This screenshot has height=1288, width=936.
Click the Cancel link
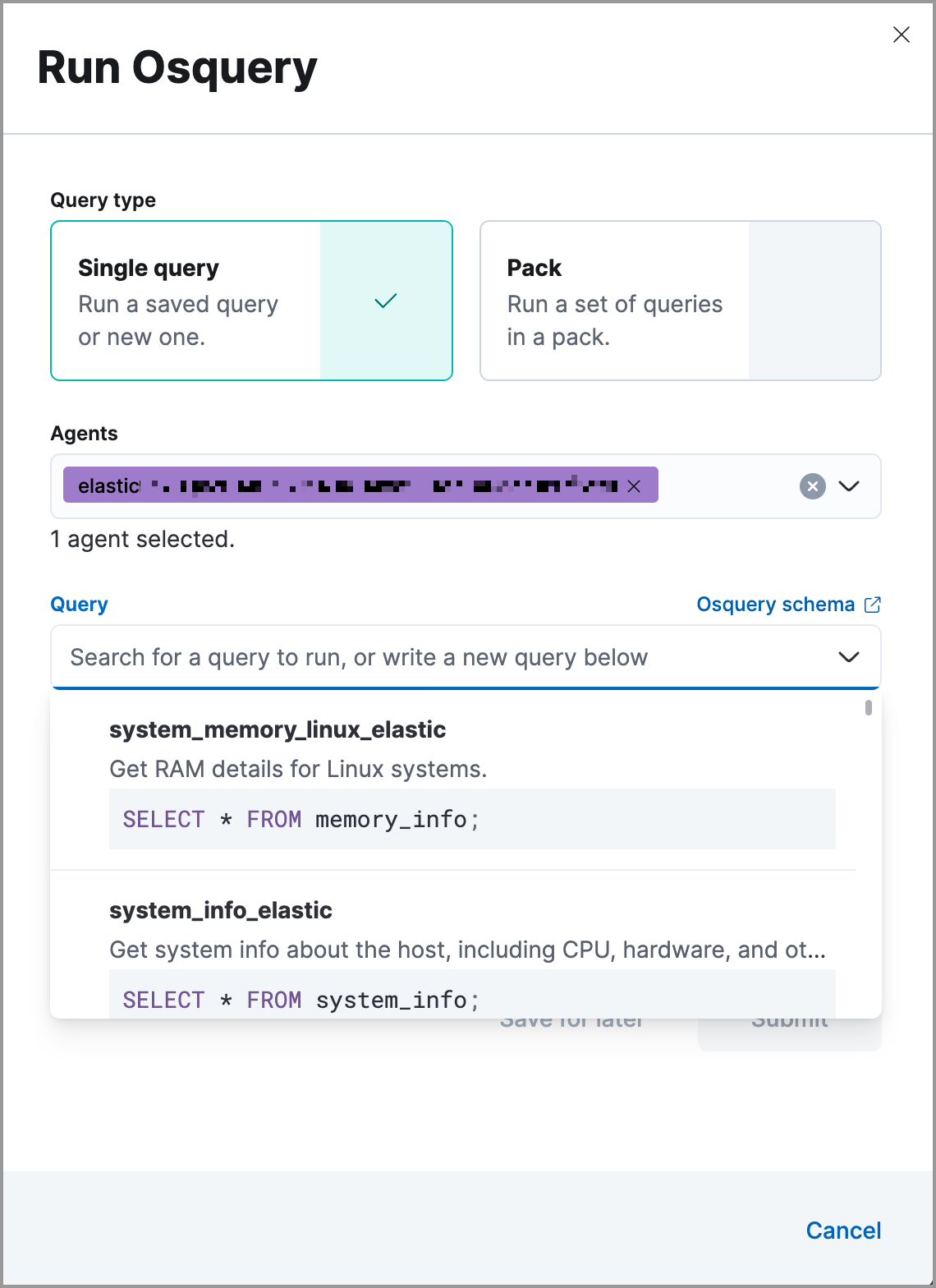pyautogui.click(x=843, y=1230)
